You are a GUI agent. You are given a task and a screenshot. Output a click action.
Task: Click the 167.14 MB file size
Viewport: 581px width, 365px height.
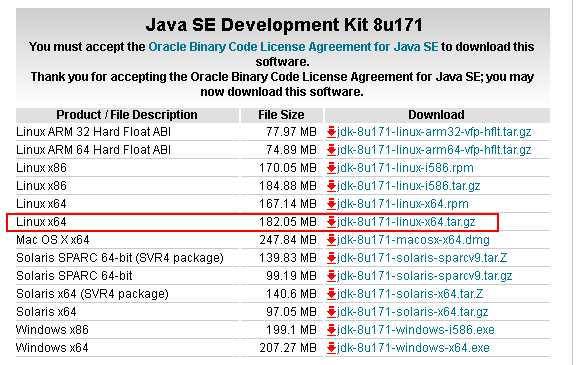tap(288, 204)
